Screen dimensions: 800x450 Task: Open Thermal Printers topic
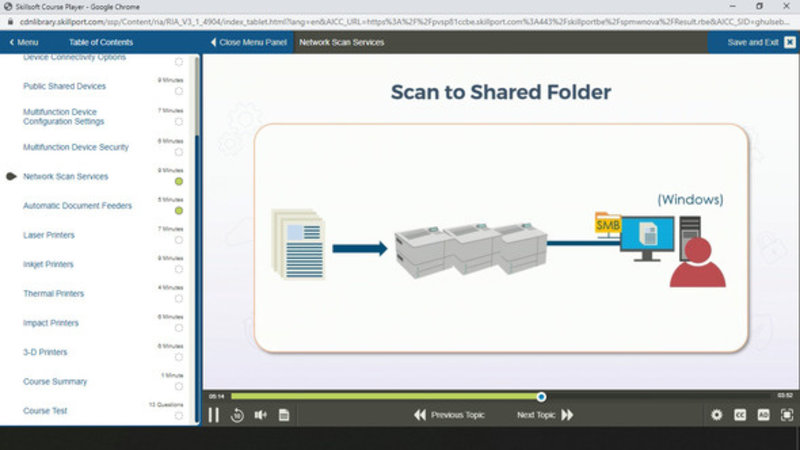click(54, 293)
